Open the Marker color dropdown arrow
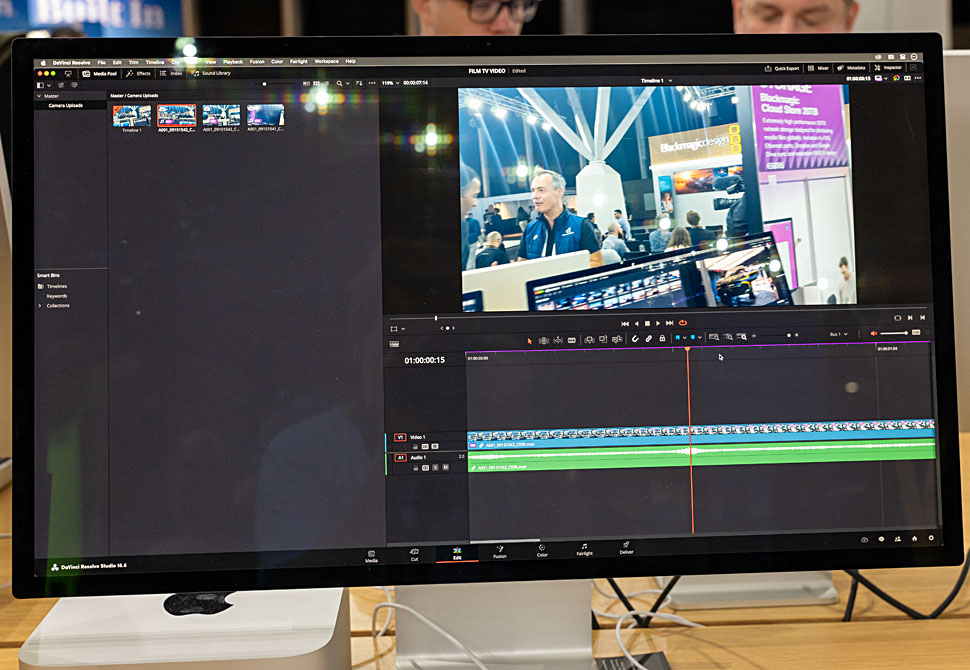 point(700,338)
